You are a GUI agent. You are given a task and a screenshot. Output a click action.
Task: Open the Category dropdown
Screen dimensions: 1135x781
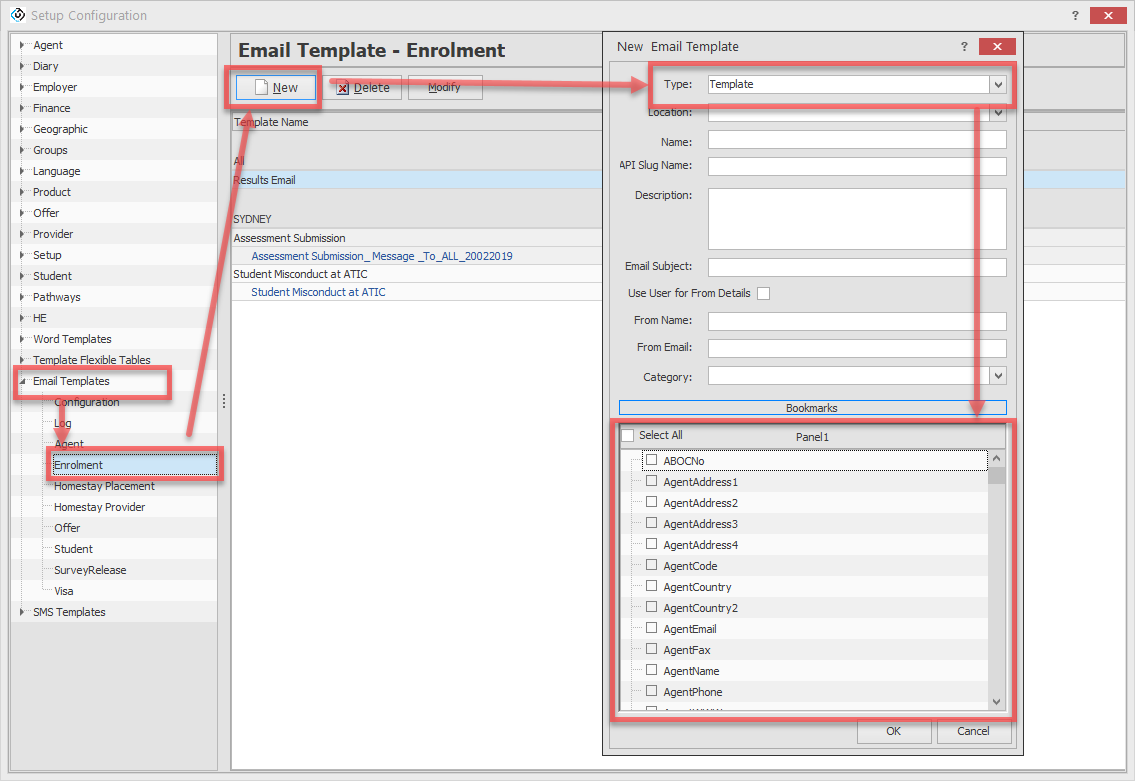tap(997, 376)
